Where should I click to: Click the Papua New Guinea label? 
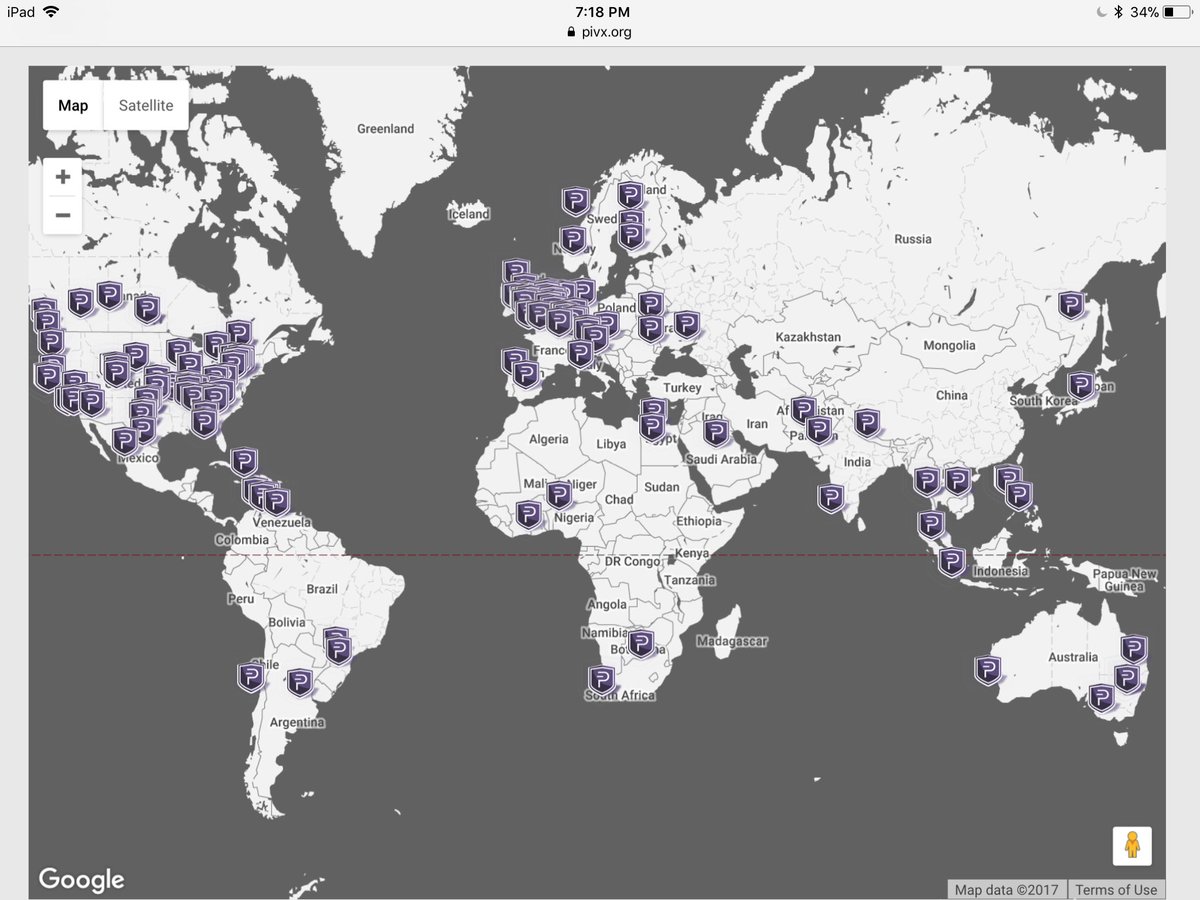click(1123, 580)
